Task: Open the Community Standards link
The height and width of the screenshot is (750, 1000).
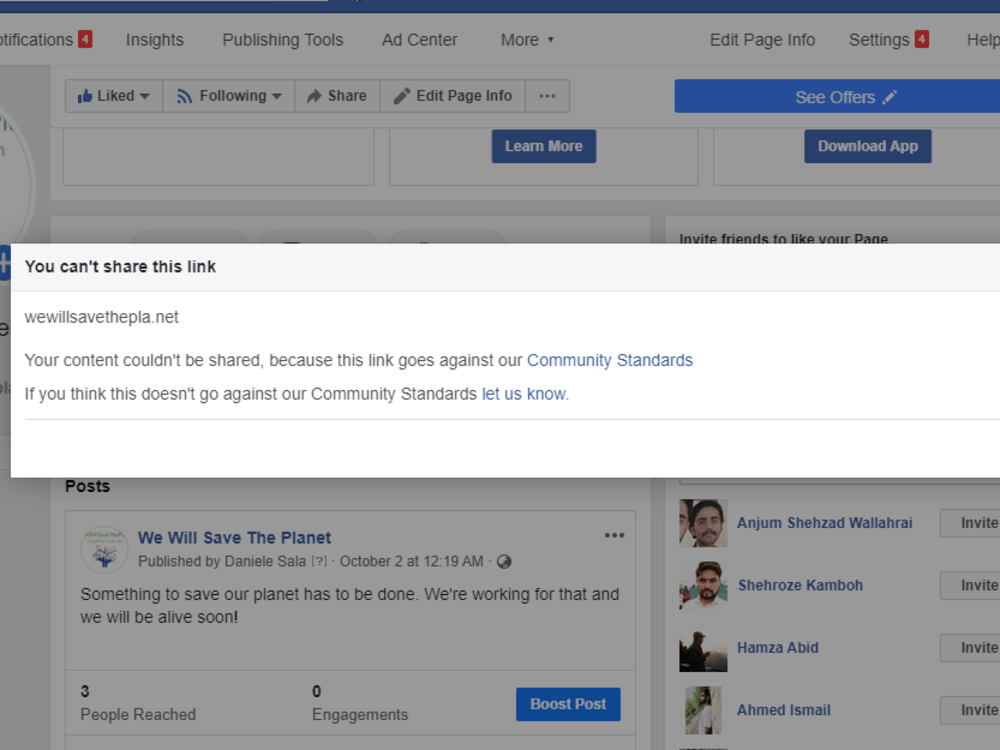Action: (610, 360)
